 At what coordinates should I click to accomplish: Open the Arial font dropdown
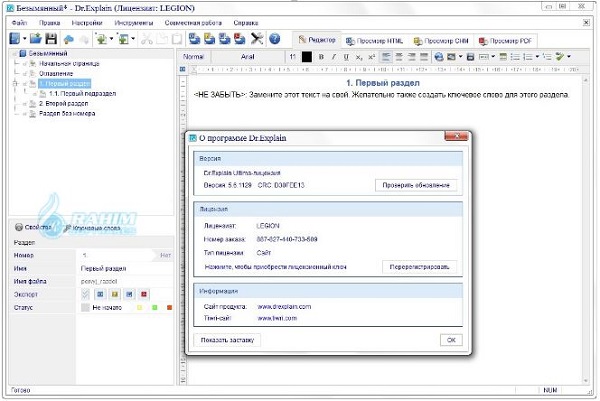pos(248,57)
